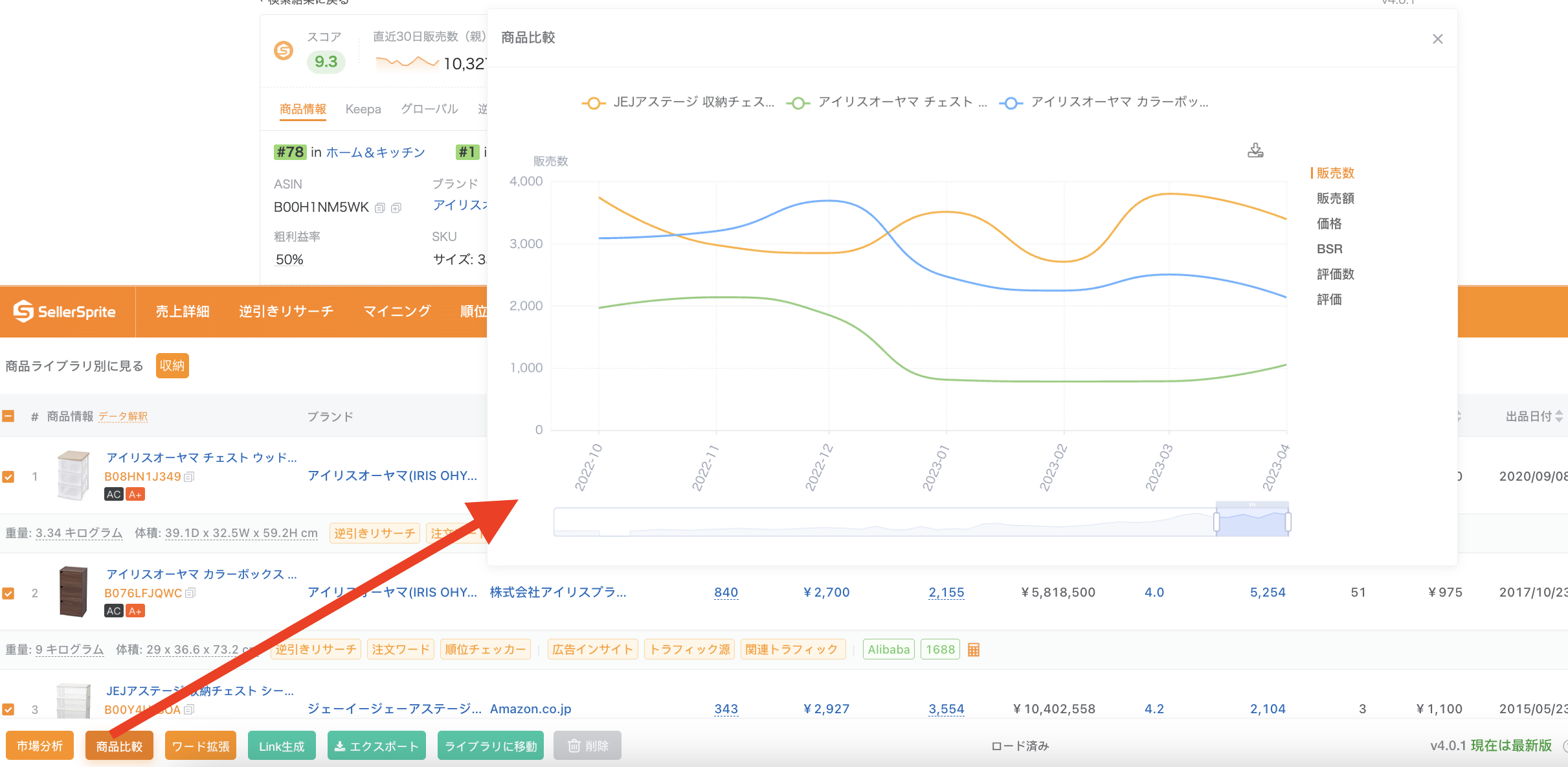
Task: Open the グローバル tab
Action: [429, 109]
